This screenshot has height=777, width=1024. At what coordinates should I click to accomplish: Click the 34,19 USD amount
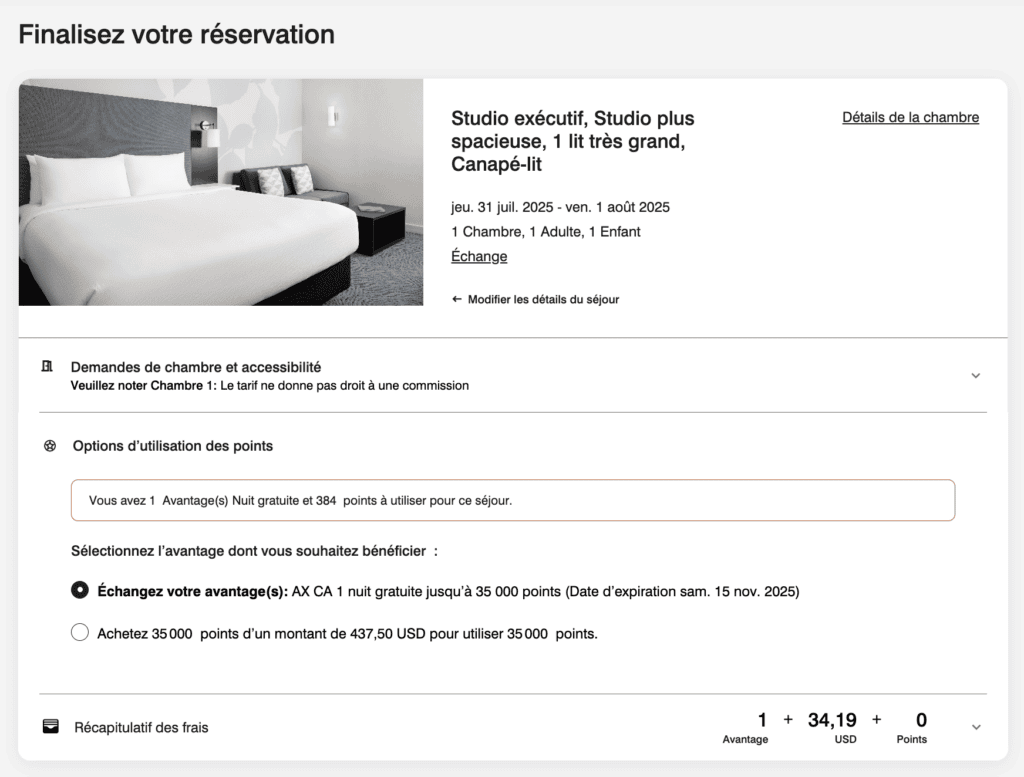click(x=832, y=720)
